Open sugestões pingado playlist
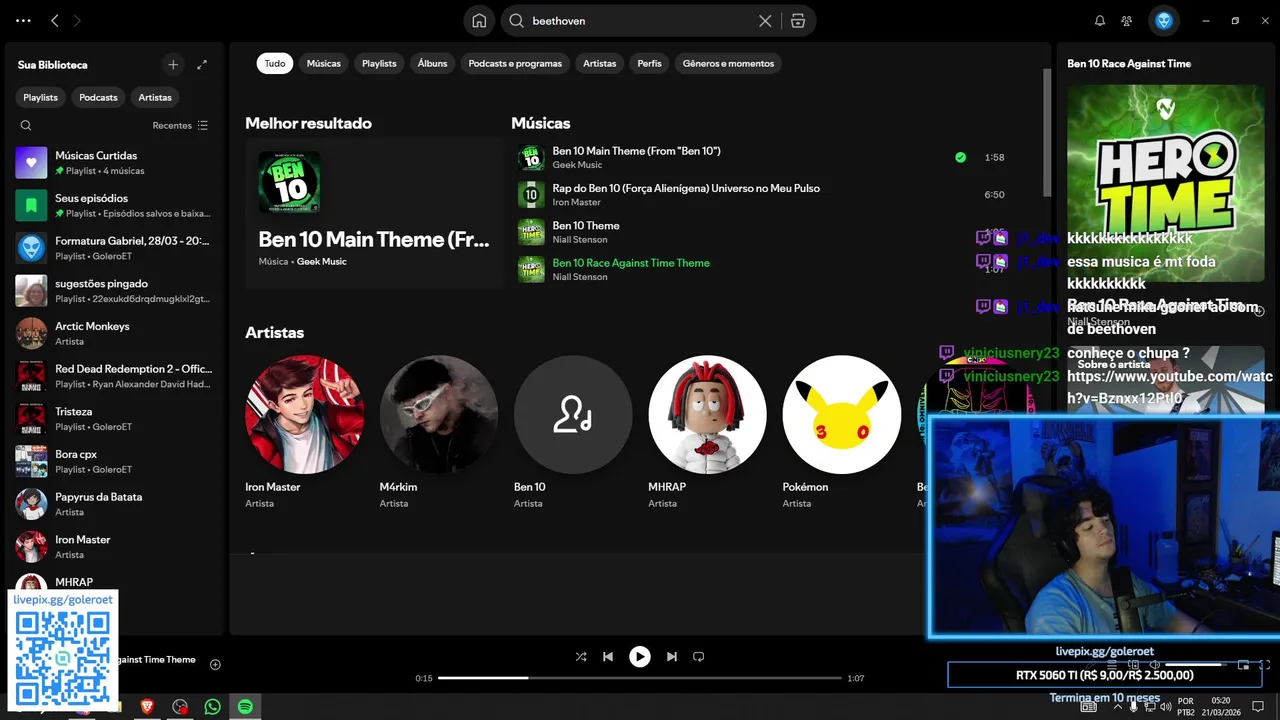Screen dimensions: 1280x720 (114, 290)
